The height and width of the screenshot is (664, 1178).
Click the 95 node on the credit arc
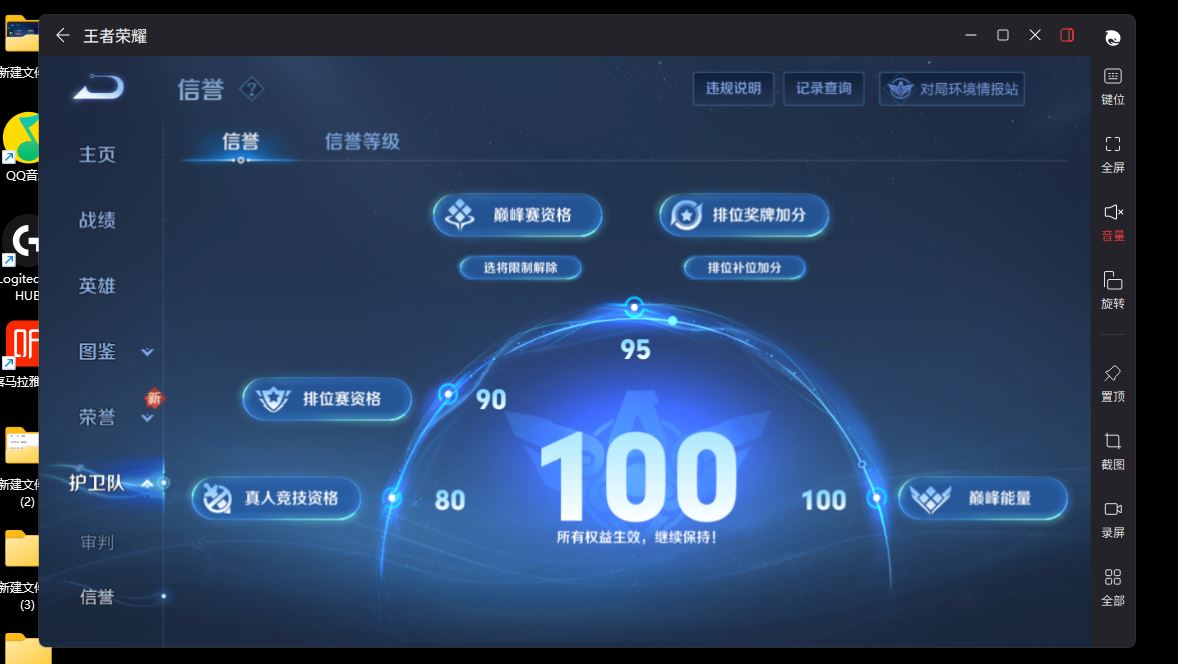point(633,306)
